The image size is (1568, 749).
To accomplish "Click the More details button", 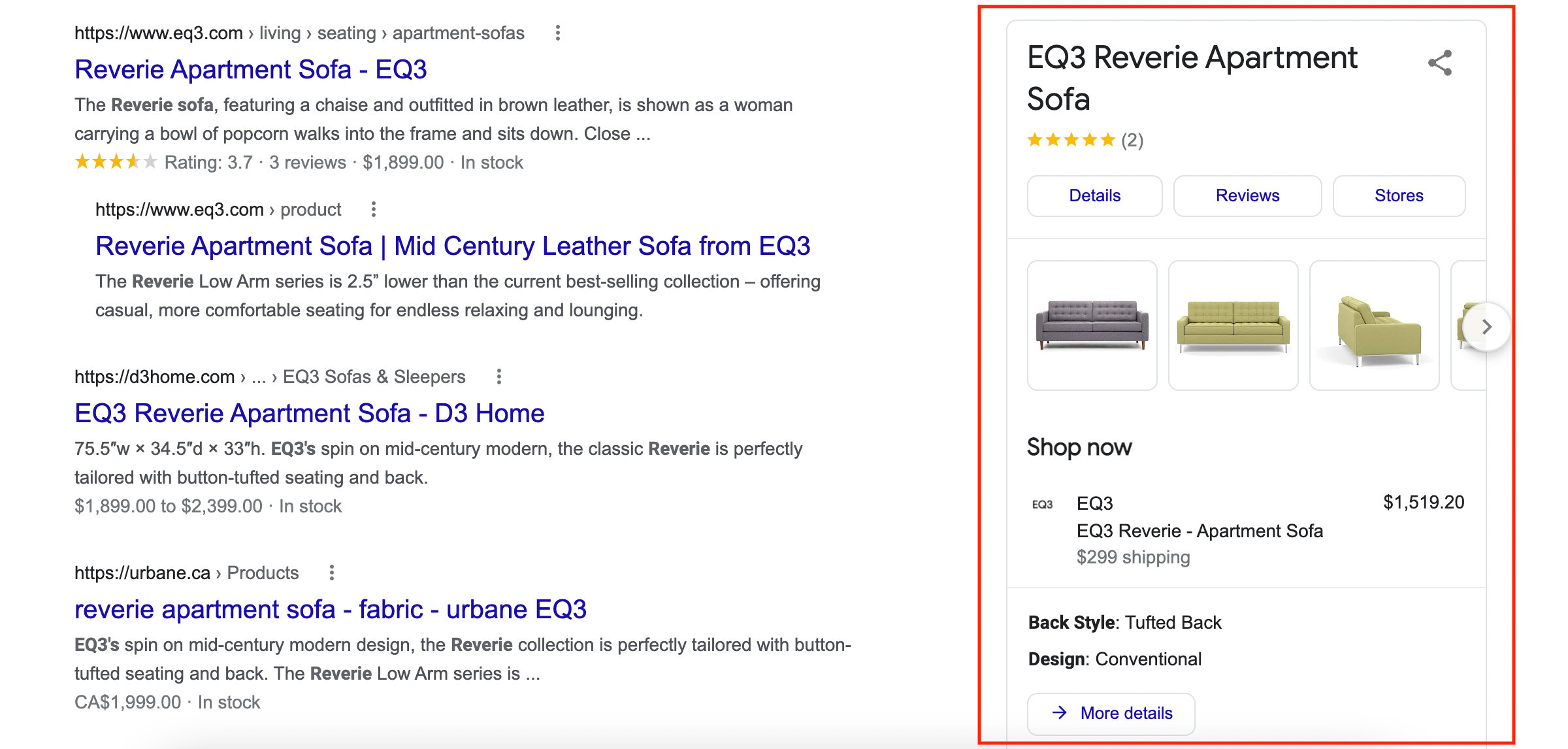I will [1111, 713].
